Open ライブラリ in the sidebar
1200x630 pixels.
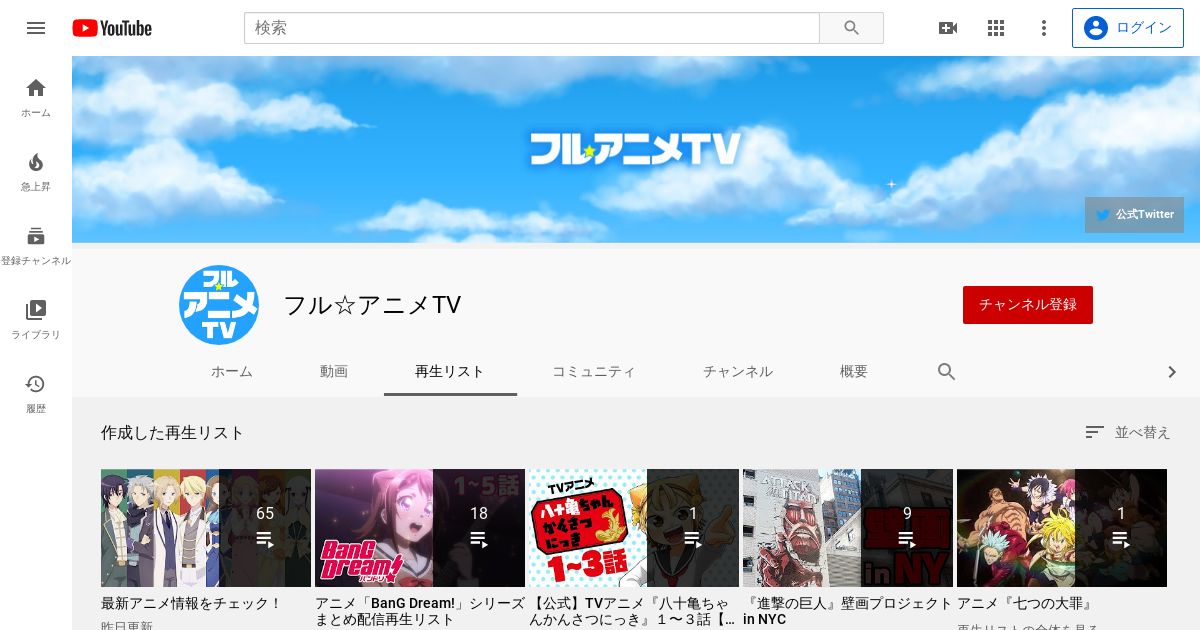(x=36, y=320)
